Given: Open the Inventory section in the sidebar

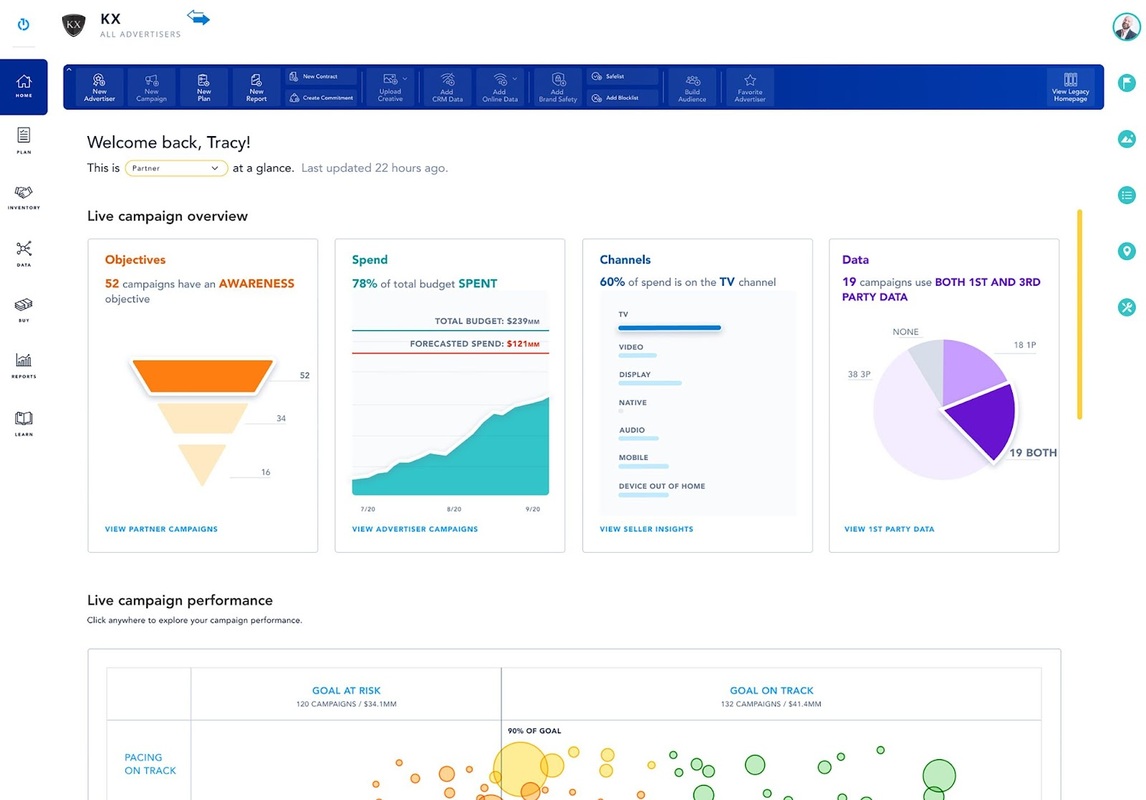Looking at the screenshot, I should click(x=24, y=196).
